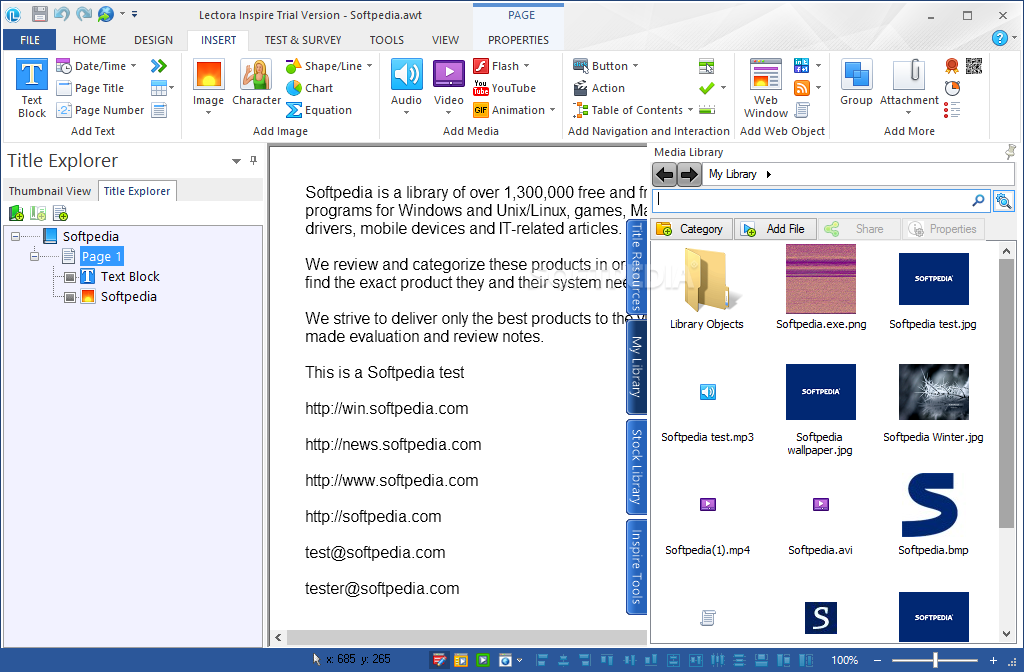The width and height of the screenshot is (1024, 672).
Task: Click the Share button
Action: (x=859, y=229)
